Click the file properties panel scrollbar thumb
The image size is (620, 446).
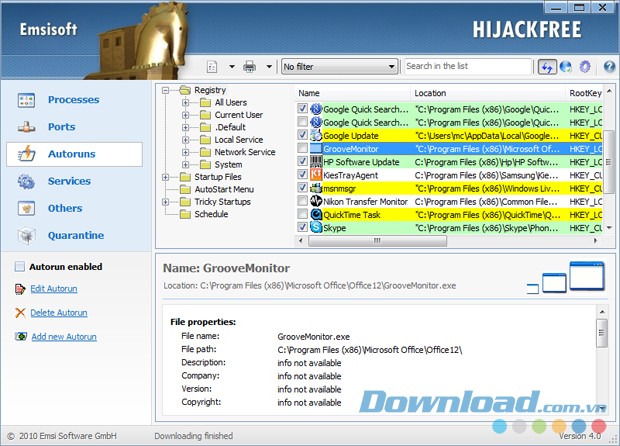click(602, 333)
